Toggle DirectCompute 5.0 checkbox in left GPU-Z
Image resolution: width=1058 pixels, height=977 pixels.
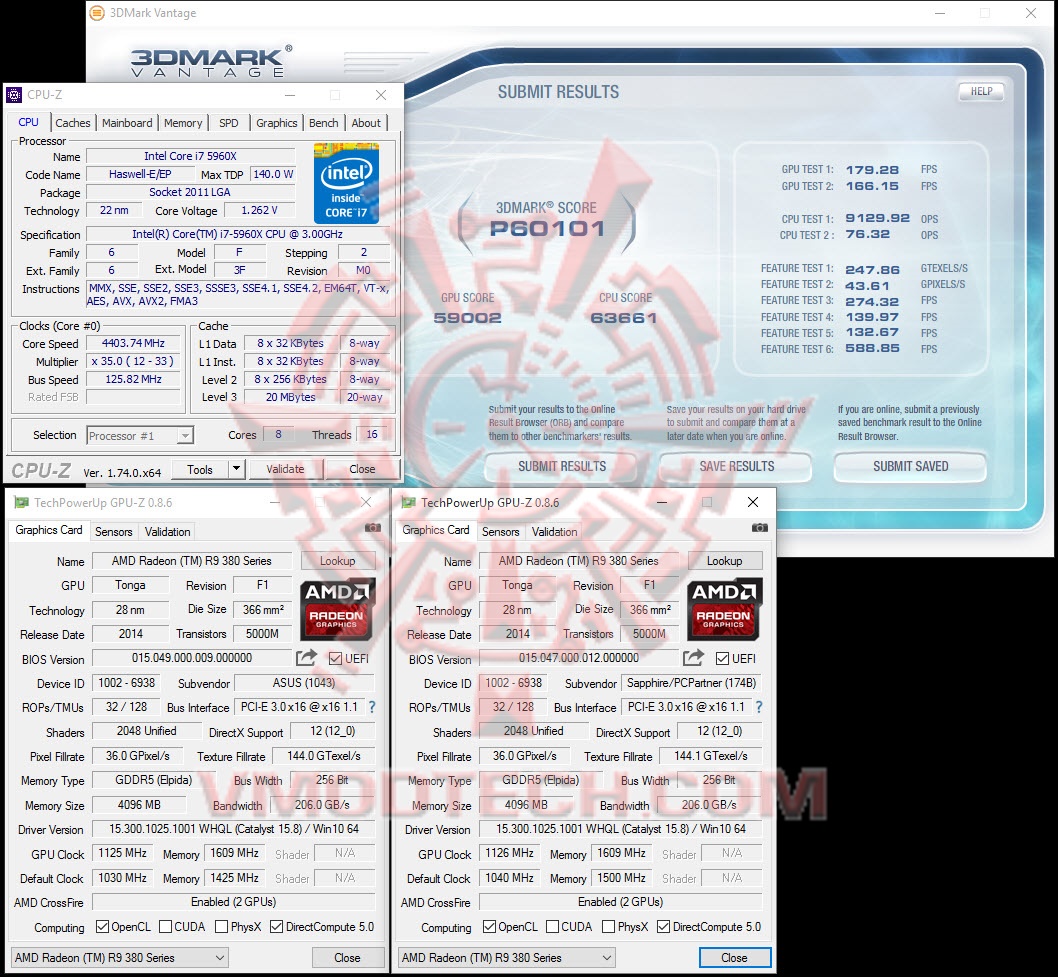[x=277, y=926]
